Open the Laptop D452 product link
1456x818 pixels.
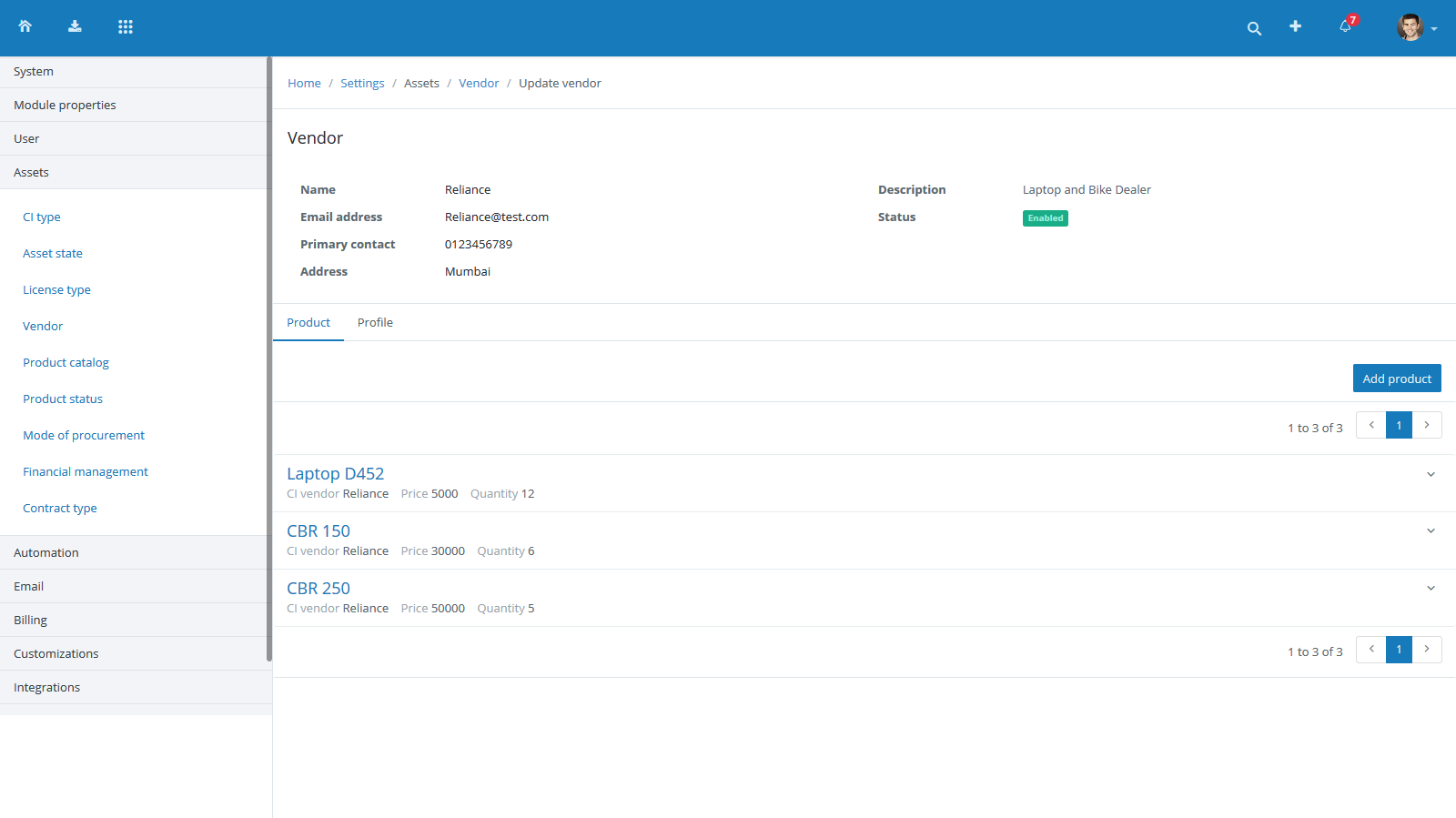[335, 474]
